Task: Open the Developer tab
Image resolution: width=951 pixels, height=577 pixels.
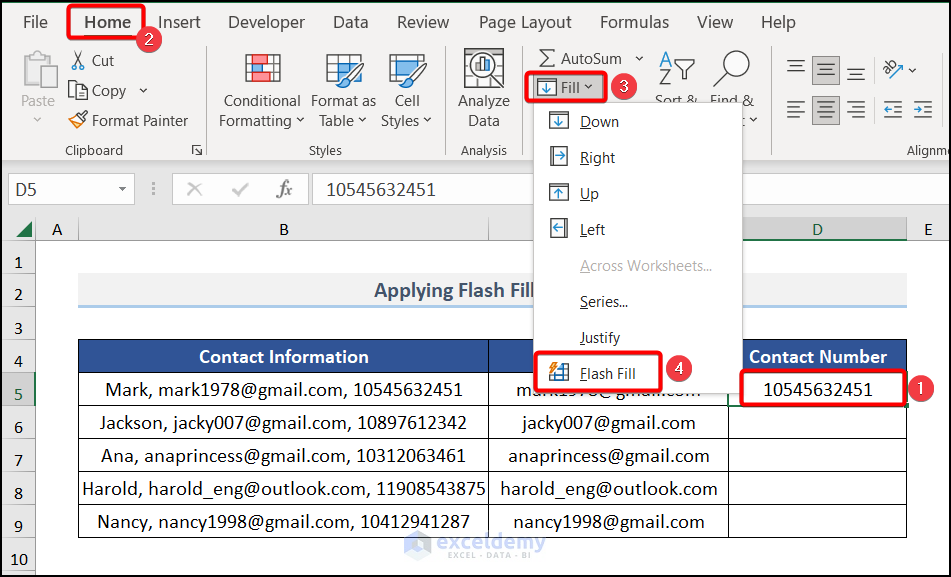Action: [x=266, y=22]
